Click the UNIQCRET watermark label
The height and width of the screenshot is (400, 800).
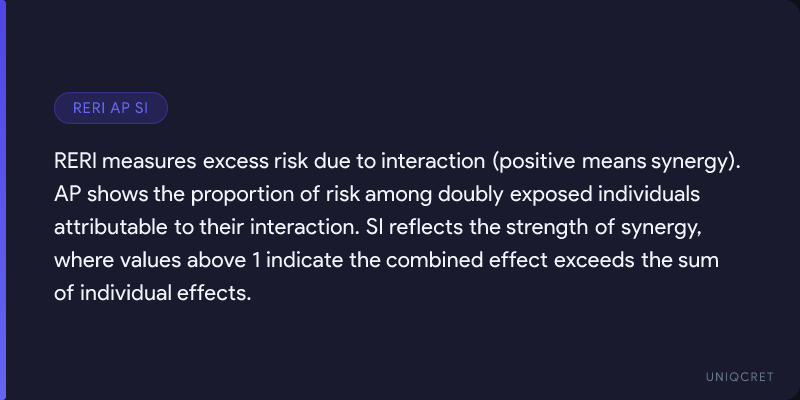click(x=740, y=377)
